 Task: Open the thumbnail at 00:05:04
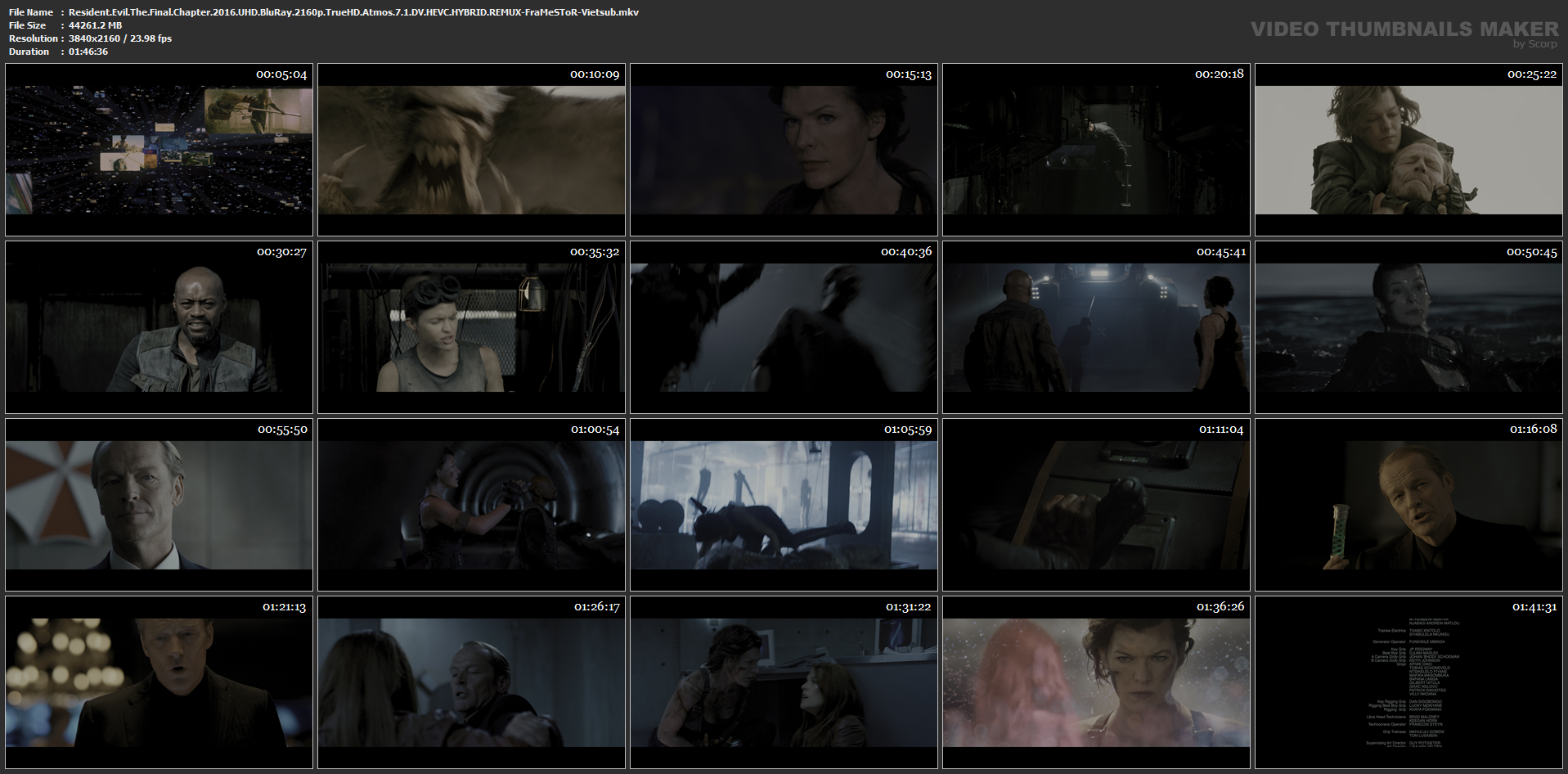tap(159, 150)
